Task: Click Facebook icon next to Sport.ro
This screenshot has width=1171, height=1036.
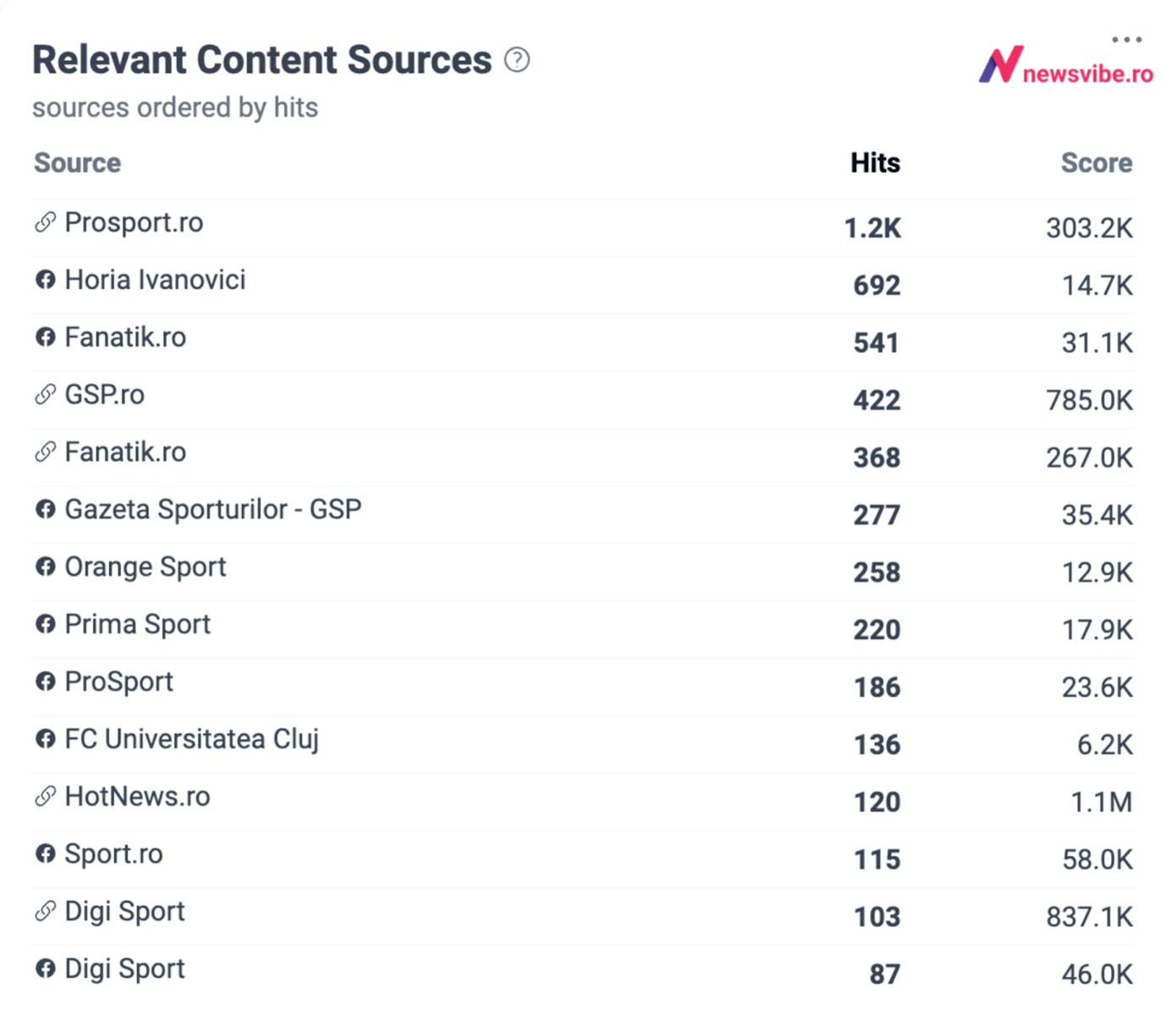Action: (x=45, y=854)
